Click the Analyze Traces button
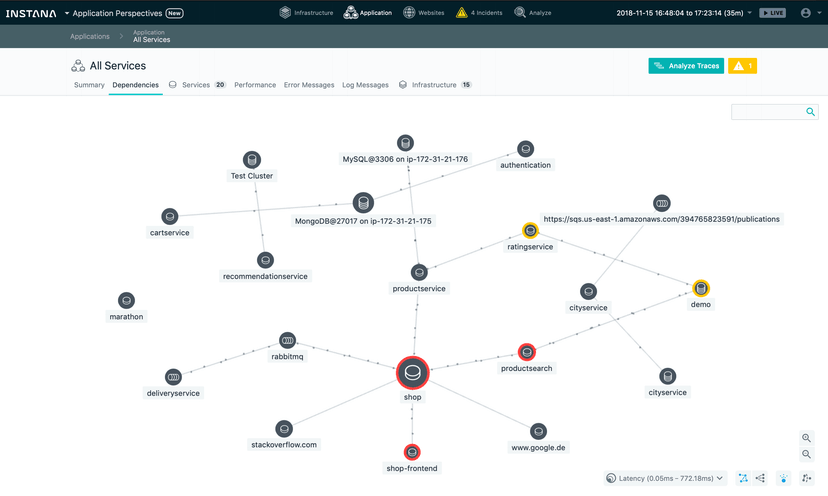The image size is (828, 496). coord(686,65)
